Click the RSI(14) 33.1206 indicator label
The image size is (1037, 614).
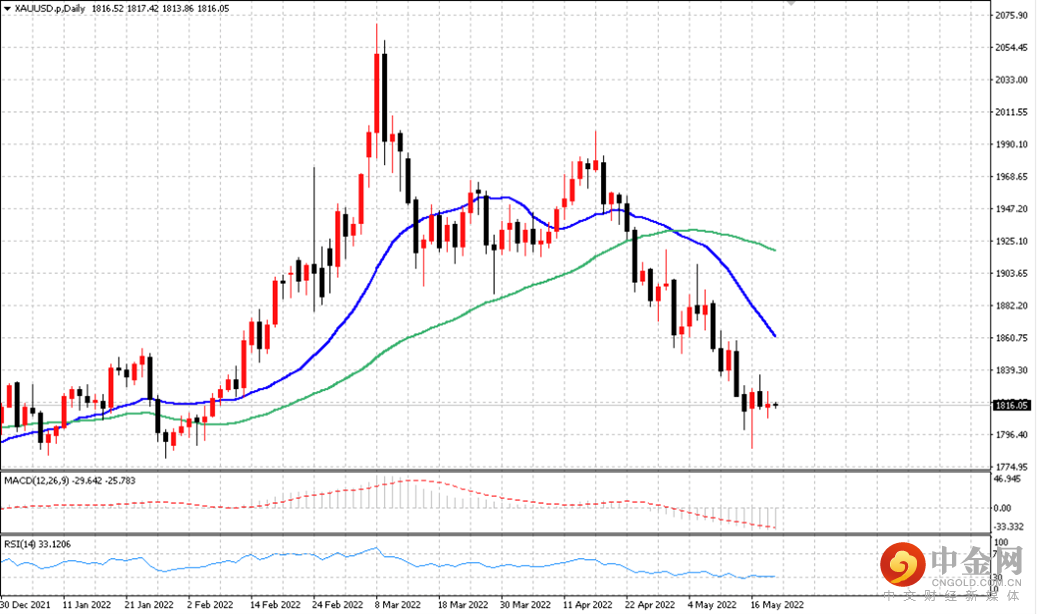[38, 544]
